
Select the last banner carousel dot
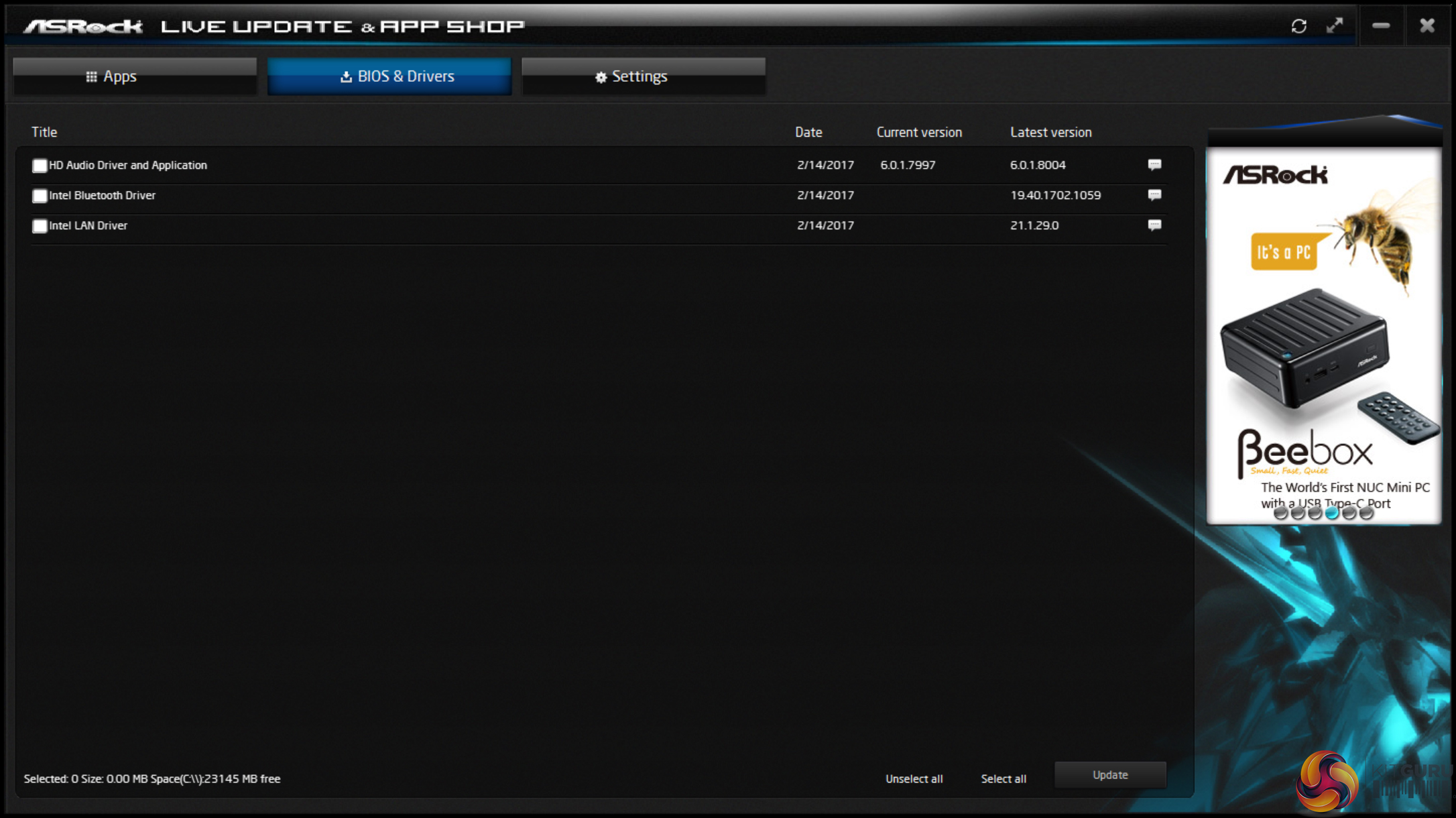[x=1366, y=514]
